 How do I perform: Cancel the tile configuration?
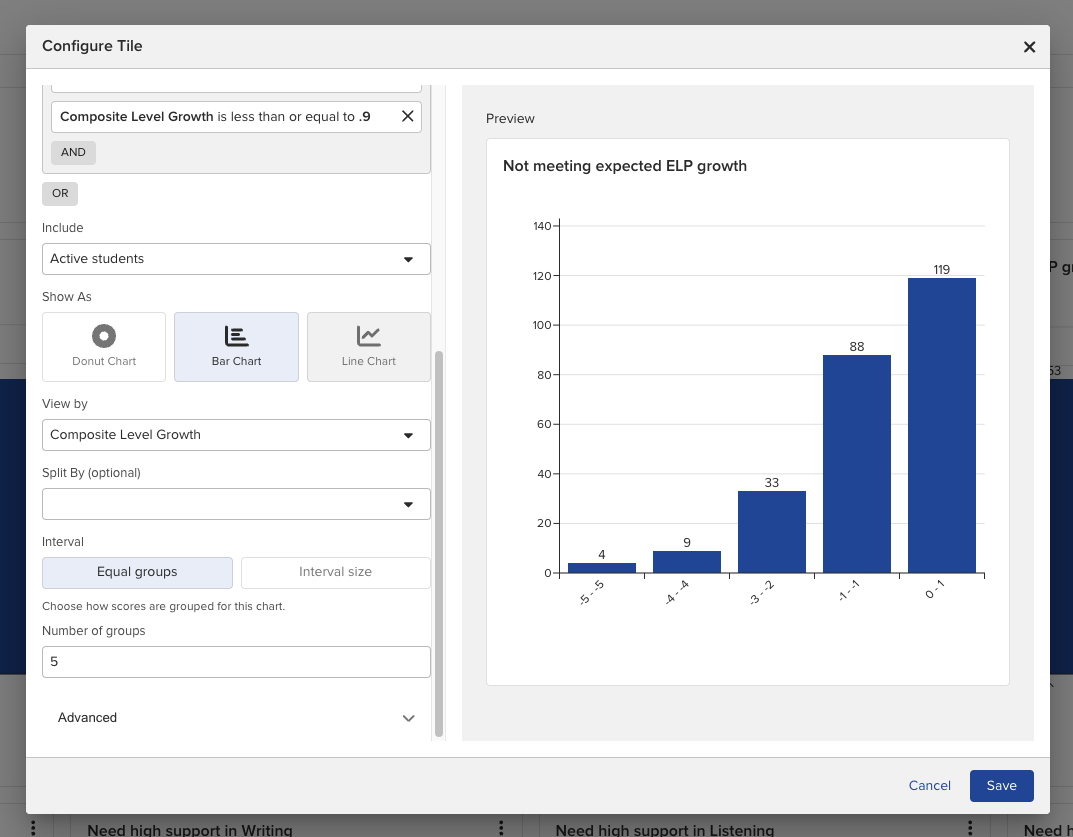929,786
